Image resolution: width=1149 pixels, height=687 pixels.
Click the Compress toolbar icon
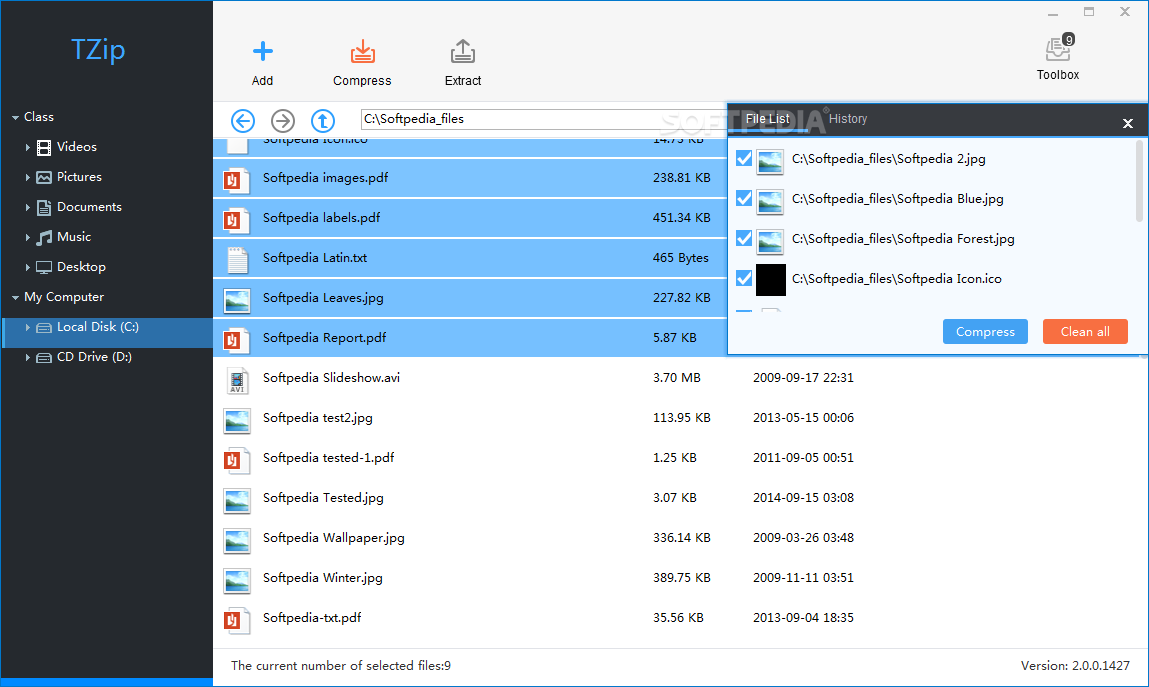coord(362,51)
